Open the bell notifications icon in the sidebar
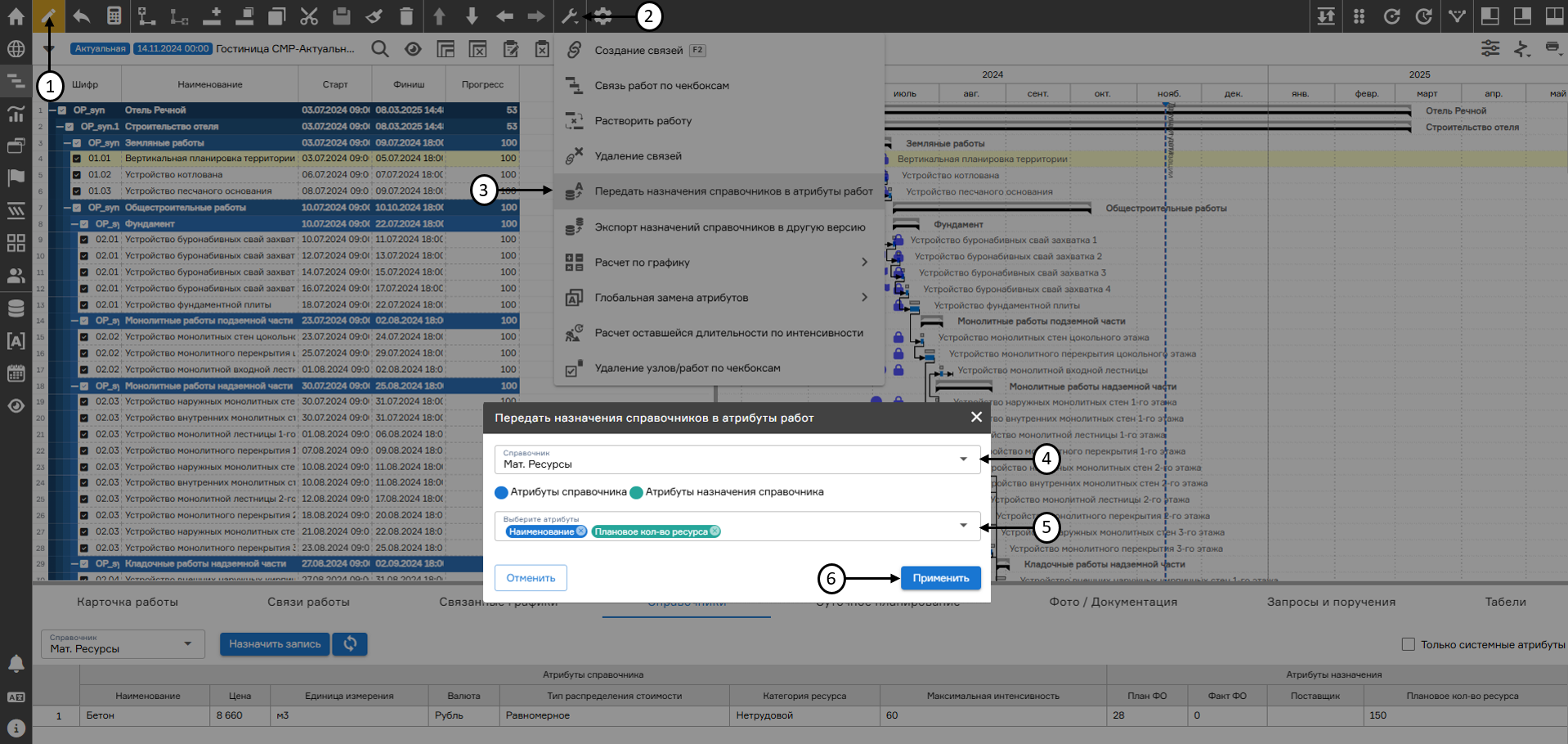 click(16, 664)
